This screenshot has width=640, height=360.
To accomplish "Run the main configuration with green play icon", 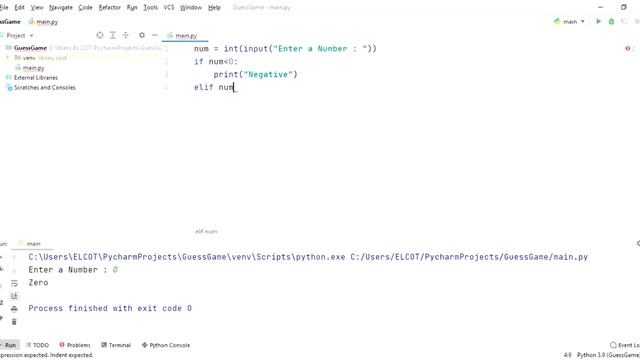I will [598, 21].
